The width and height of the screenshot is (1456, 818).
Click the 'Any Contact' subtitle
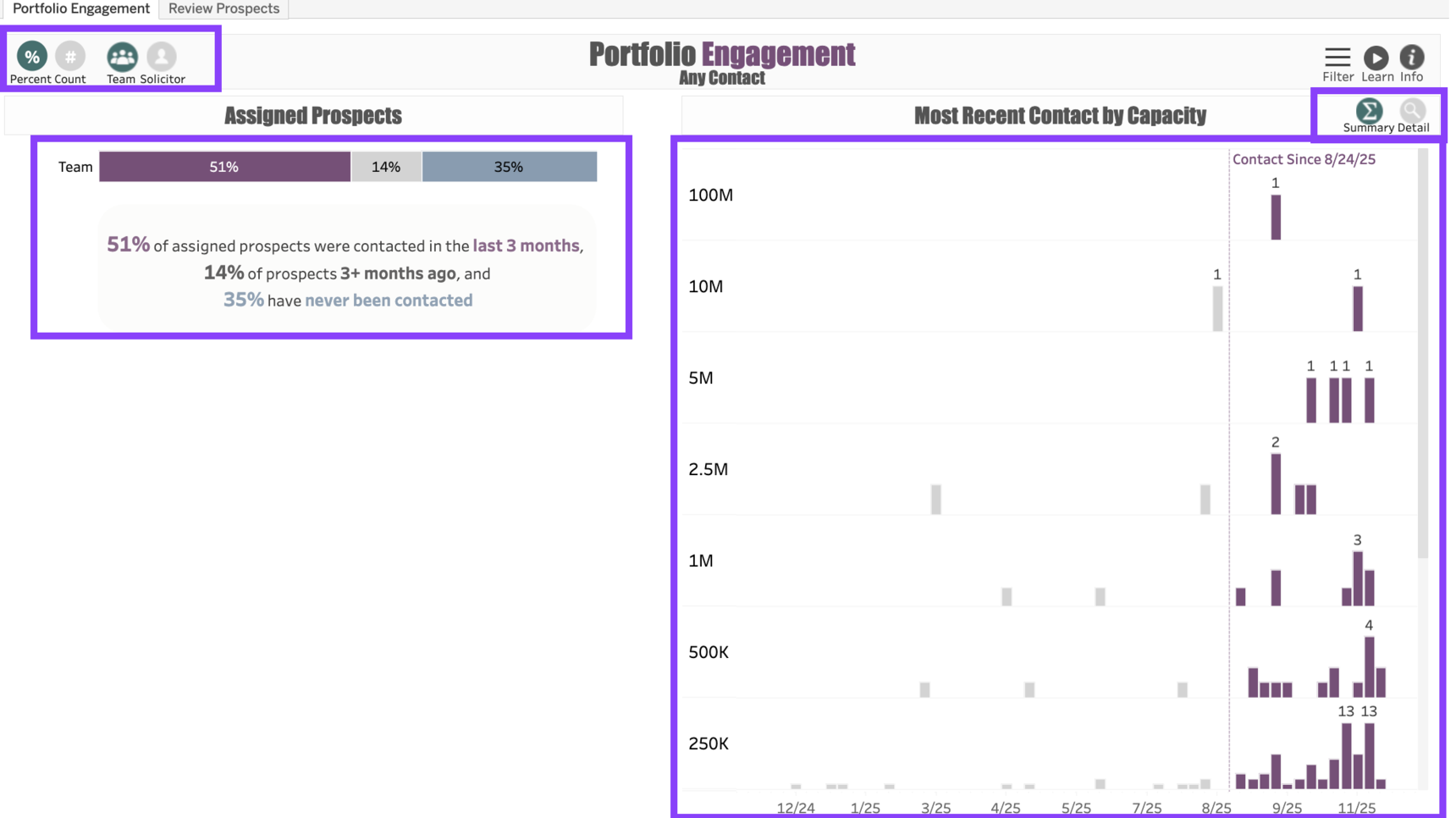[x=722, y=78]
